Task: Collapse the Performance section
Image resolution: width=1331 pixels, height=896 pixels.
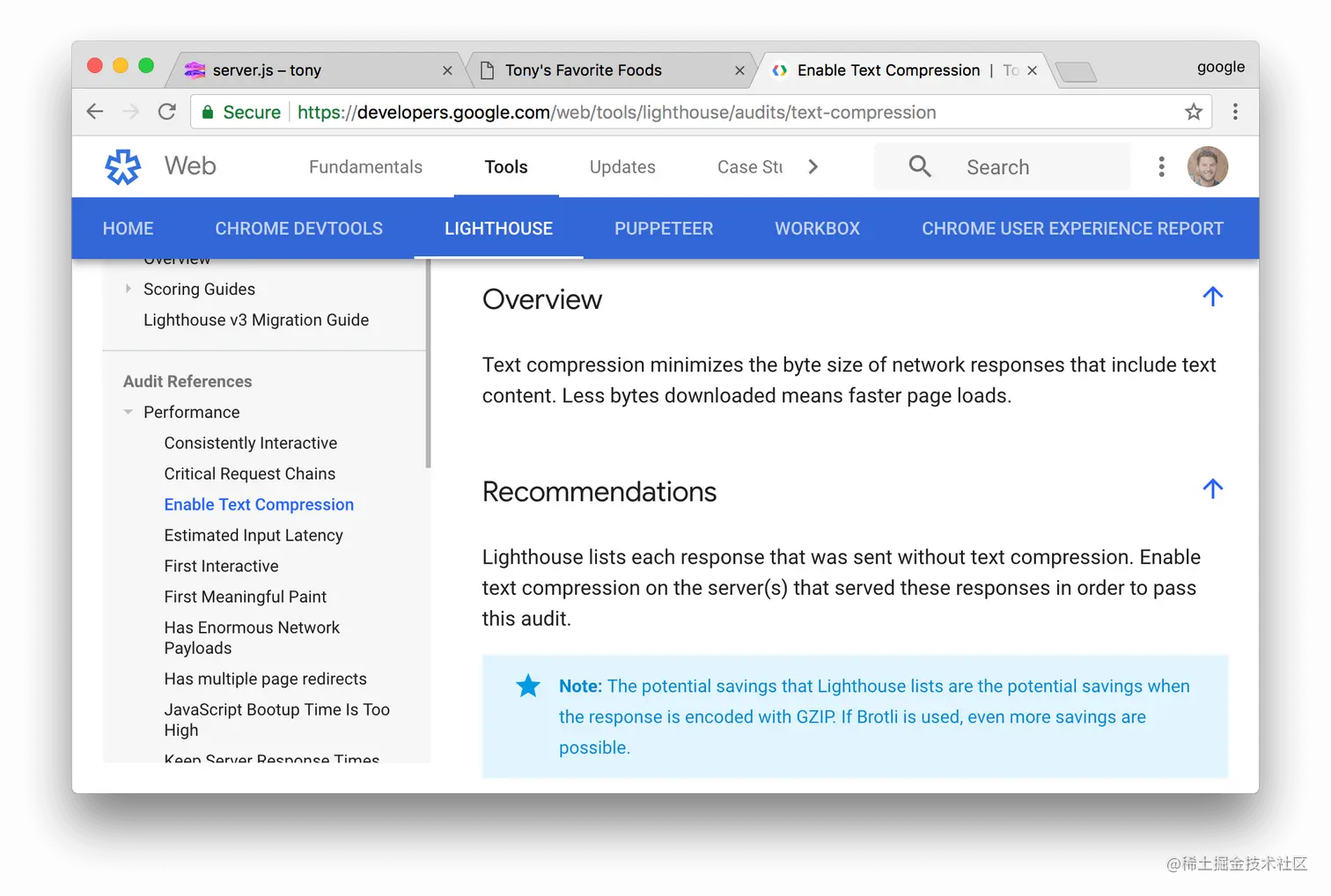Action: pyautogui.click(x=129, y=412)
